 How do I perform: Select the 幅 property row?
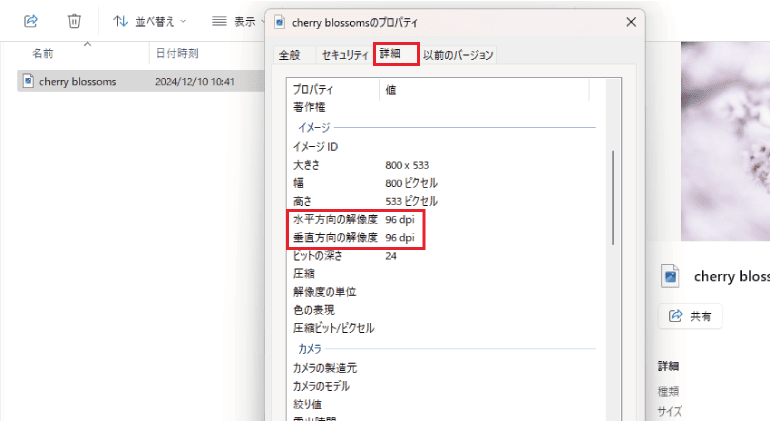point(299,183)
